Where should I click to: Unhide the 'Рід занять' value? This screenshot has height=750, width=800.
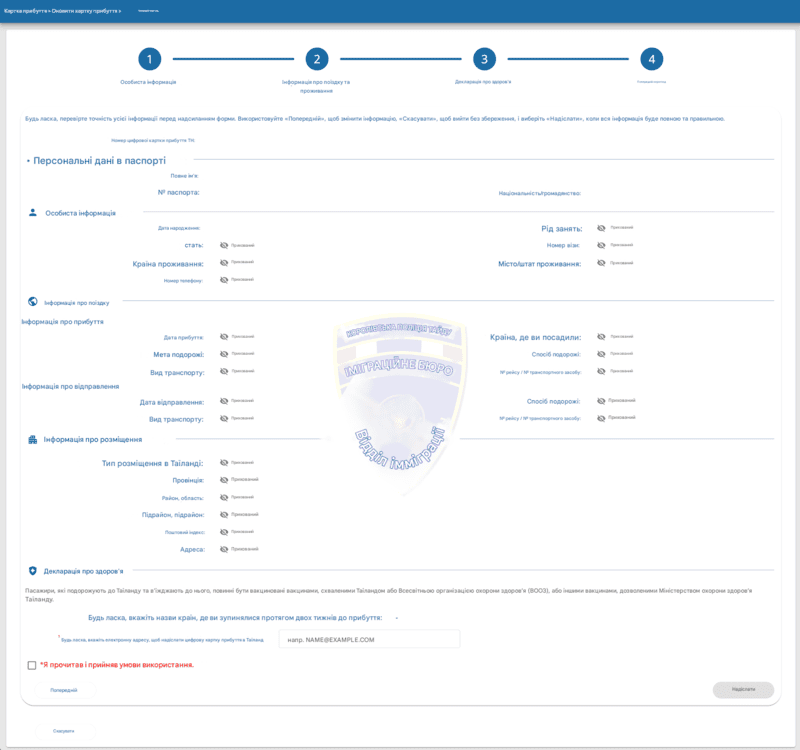(x=602, y=228)
